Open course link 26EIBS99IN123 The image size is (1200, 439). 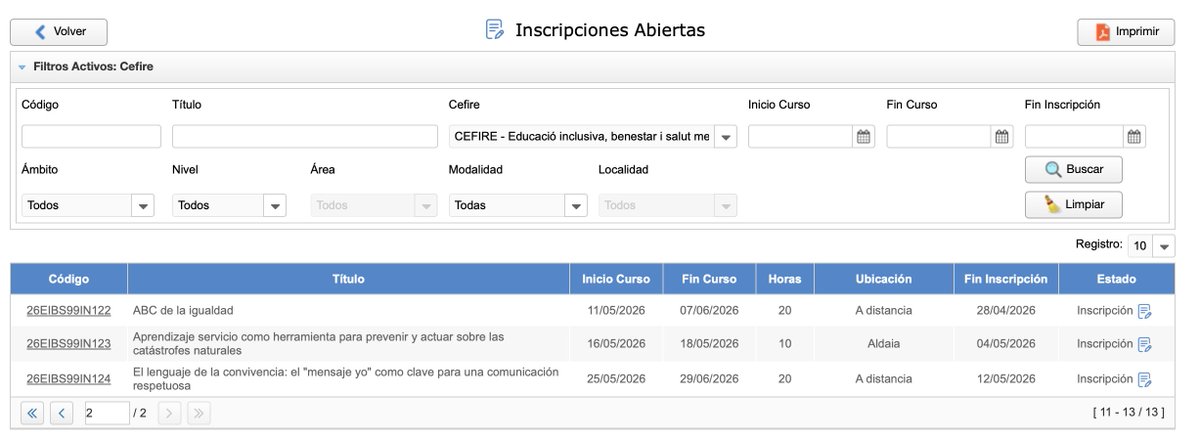[69, 344]
